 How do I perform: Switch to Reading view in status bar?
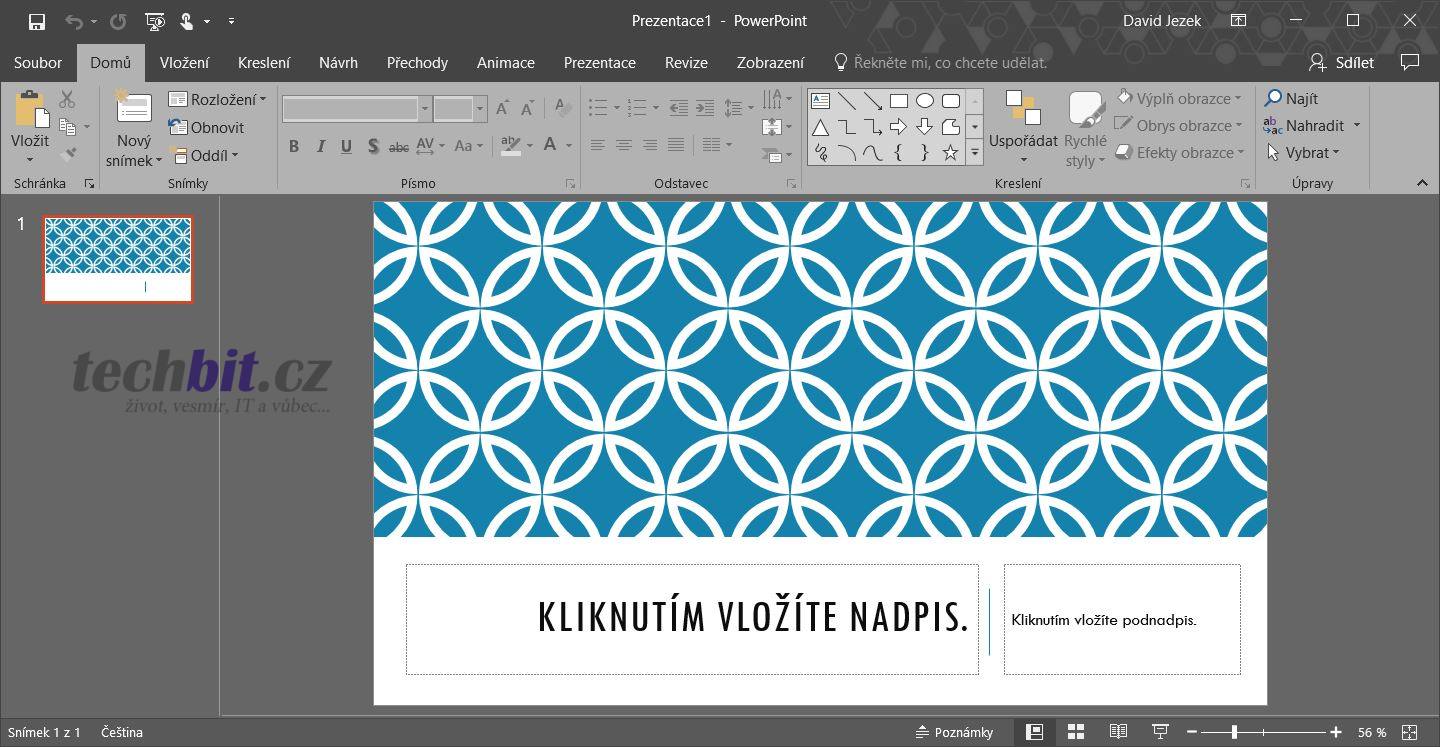[1118, 732]
